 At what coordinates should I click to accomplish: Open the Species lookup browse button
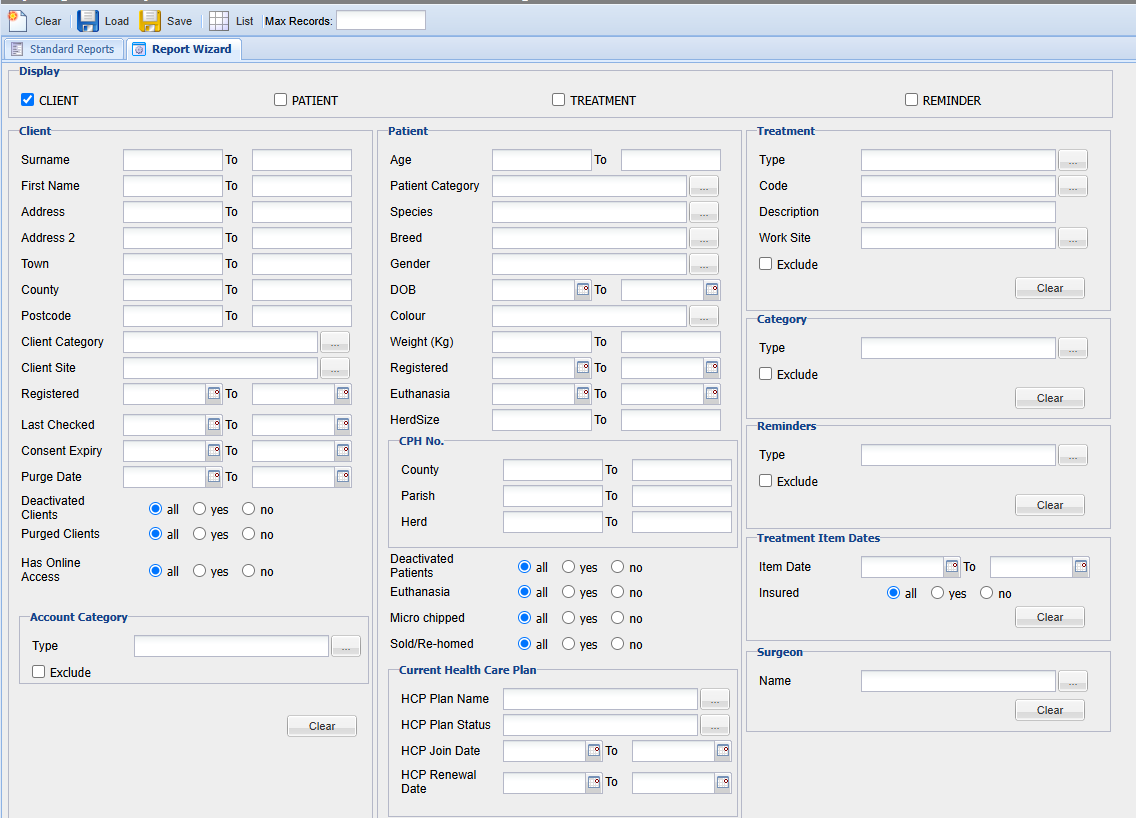click(x=704, y=212)
